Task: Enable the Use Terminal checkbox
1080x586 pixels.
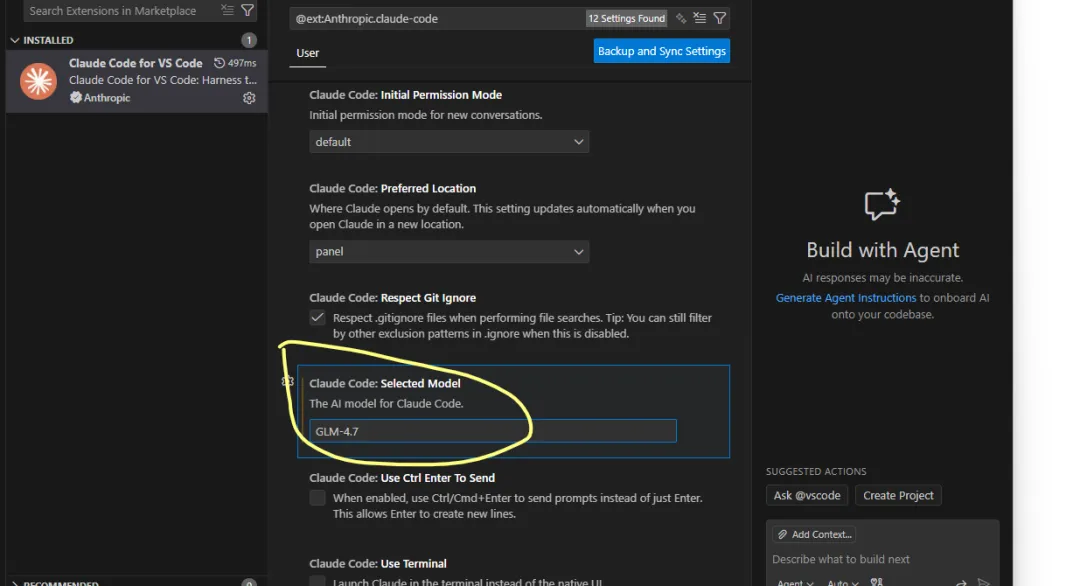Action: (x=317, y=581)
